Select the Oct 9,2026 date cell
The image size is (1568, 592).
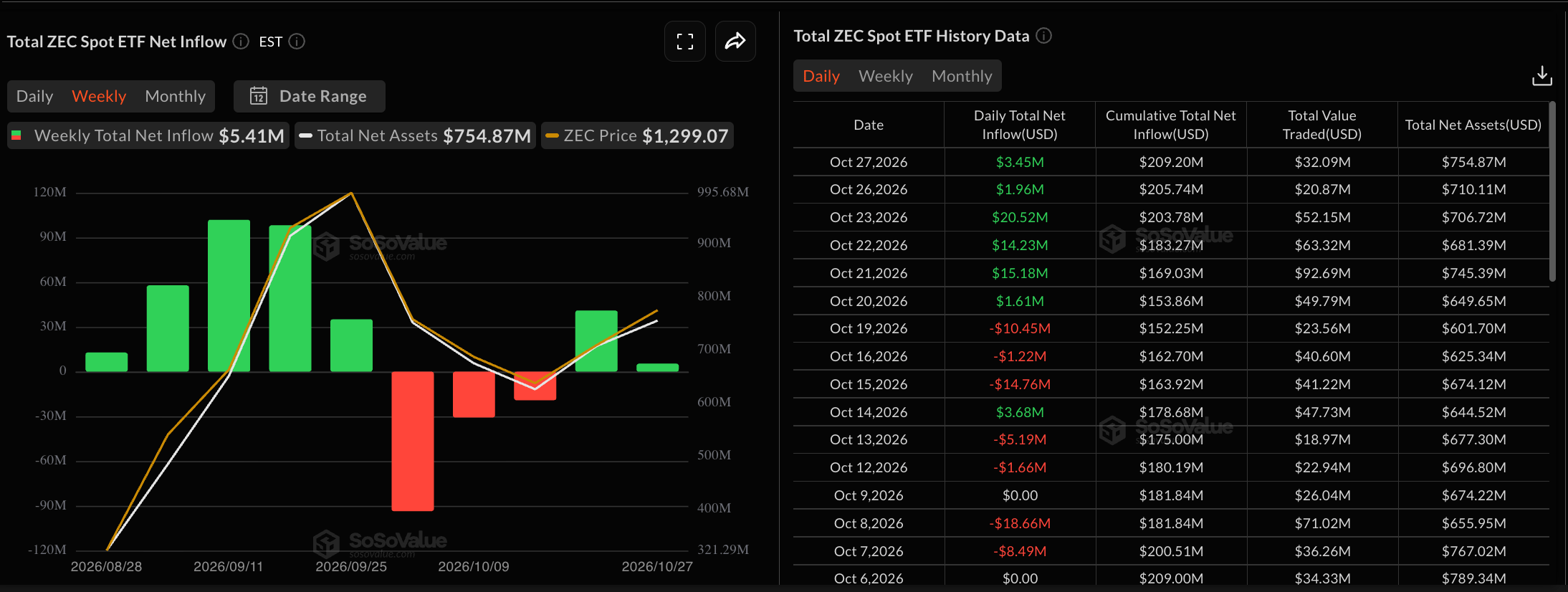[x=869, y=495]
